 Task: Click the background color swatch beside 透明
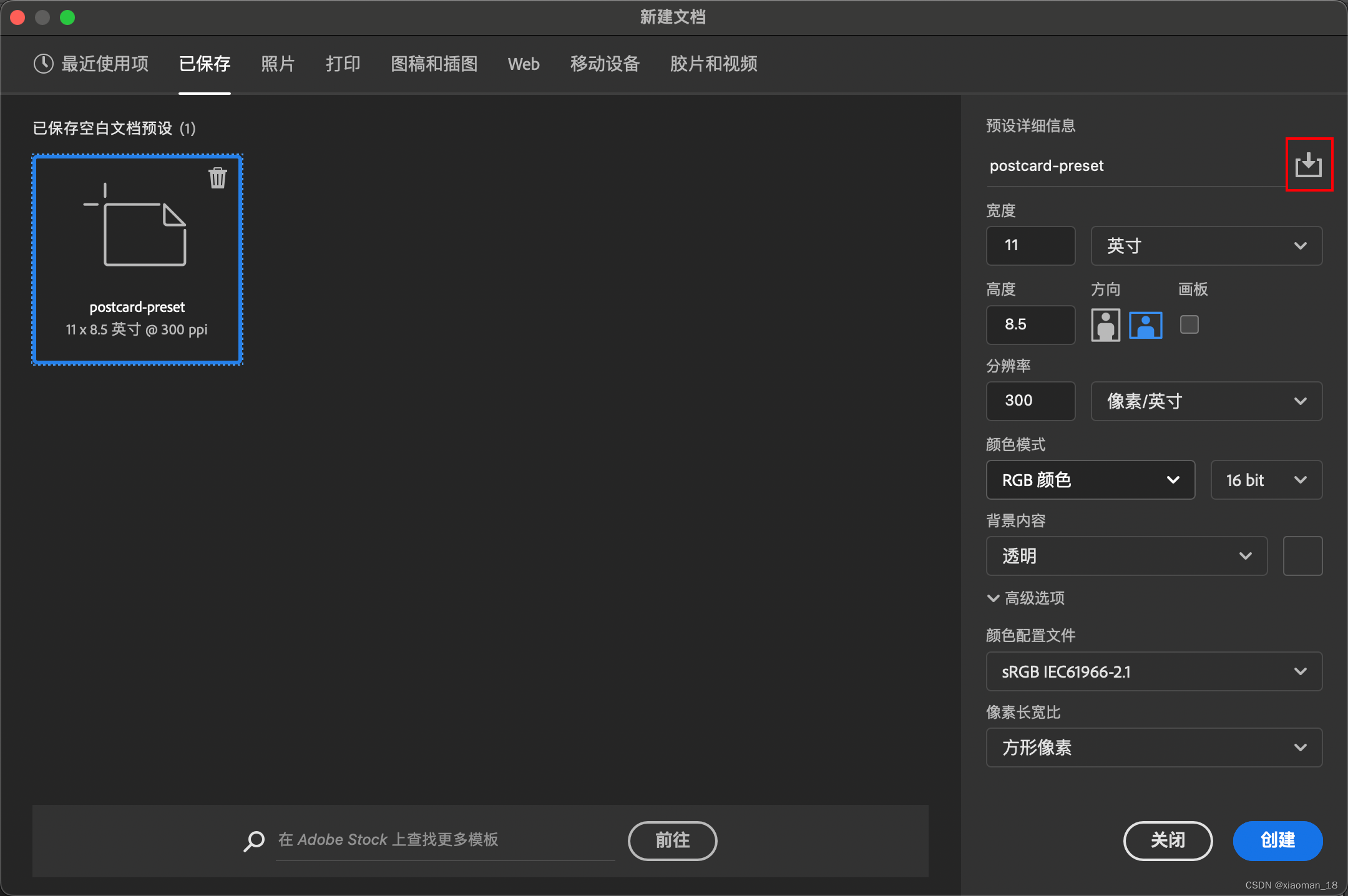pyautogui.click(x=1302, y=556)
